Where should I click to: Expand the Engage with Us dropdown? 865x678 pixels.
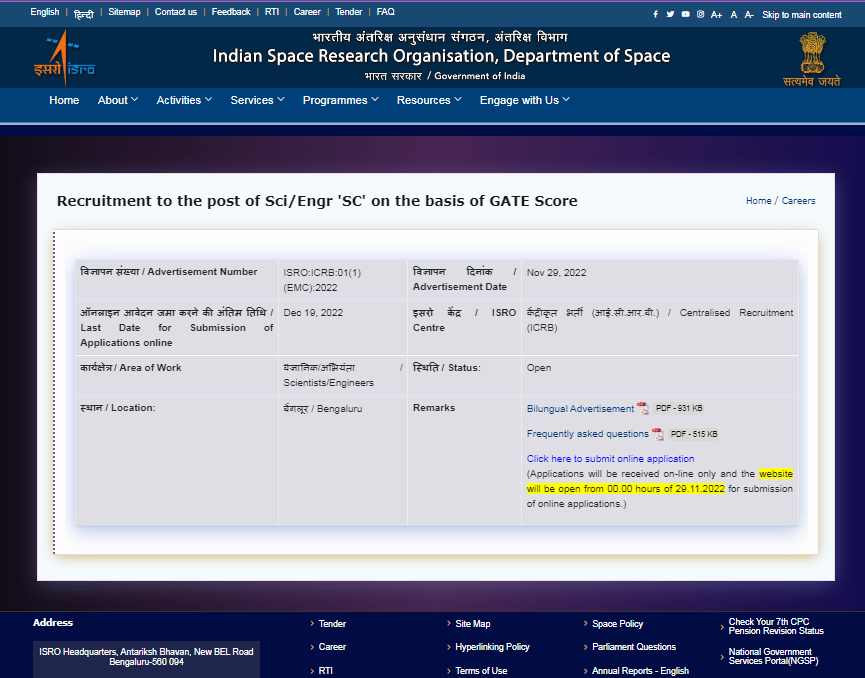[524, 100]
